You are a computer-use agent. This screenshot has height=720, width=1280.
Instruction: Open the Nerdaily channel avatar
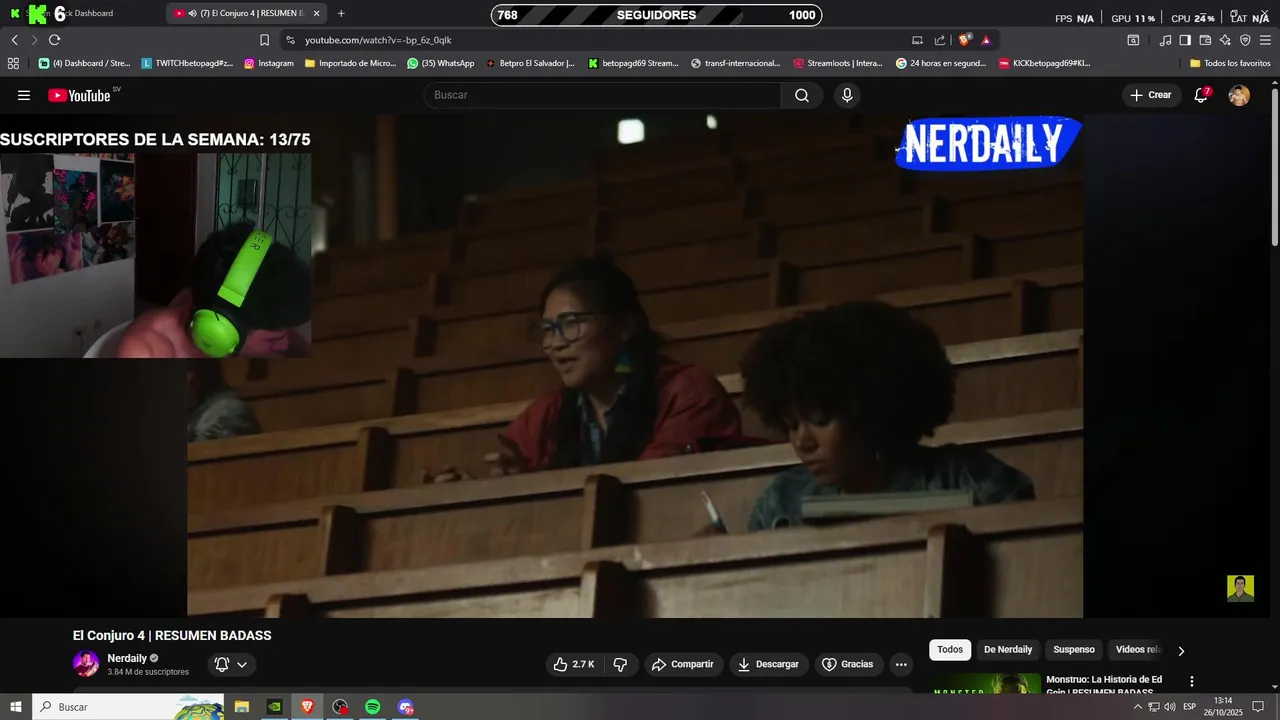click(86, 664)
